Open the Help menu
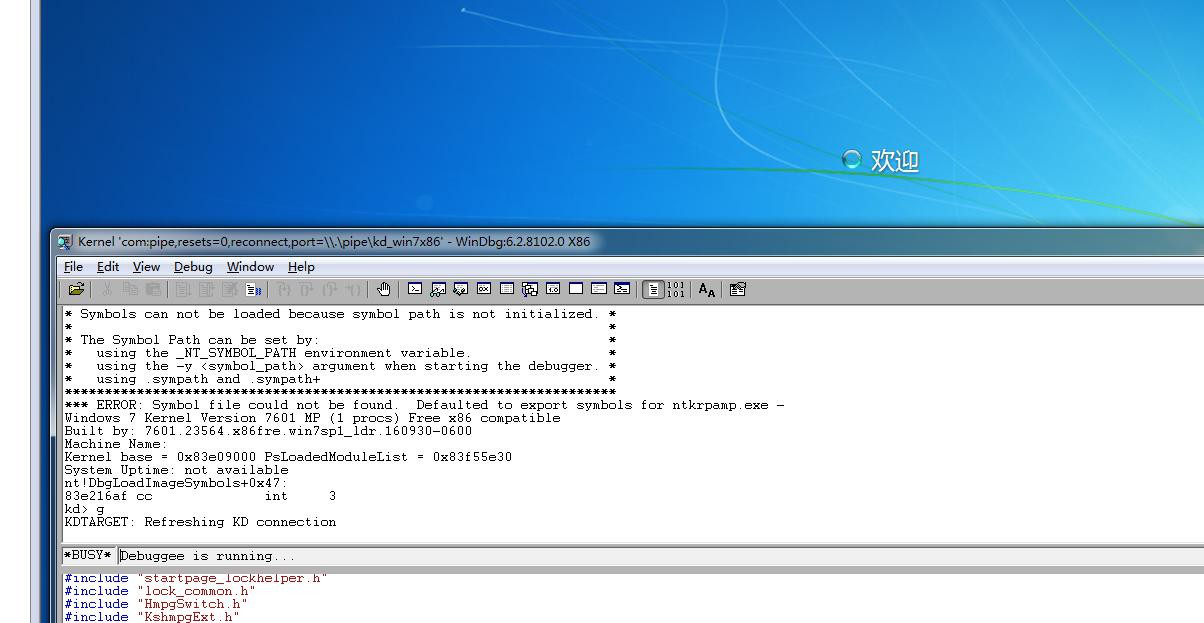The height and width of the screenshot is (623, 1204). (x=301, y=267)
